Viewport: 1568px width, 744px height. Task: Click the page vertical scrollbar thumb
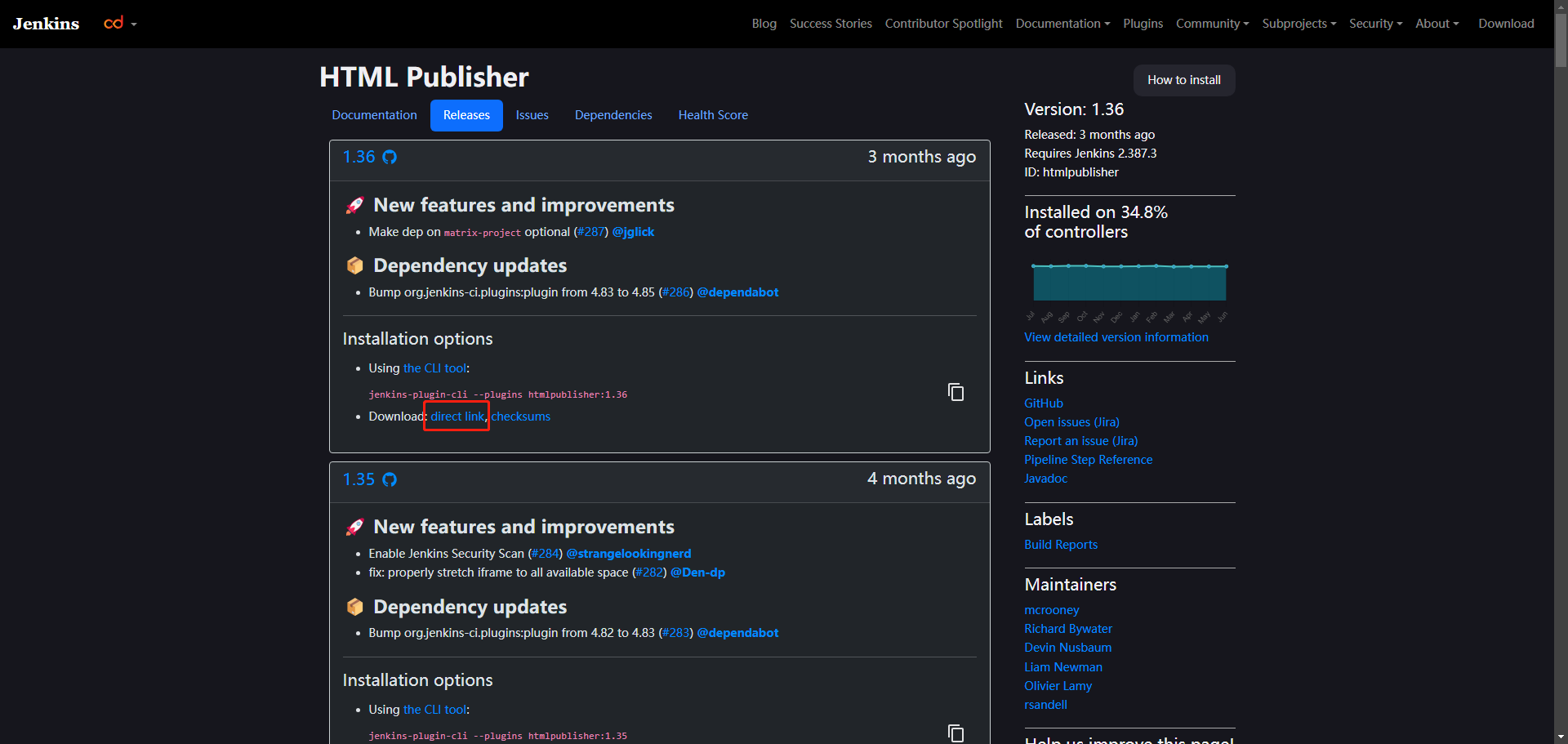1561,41
